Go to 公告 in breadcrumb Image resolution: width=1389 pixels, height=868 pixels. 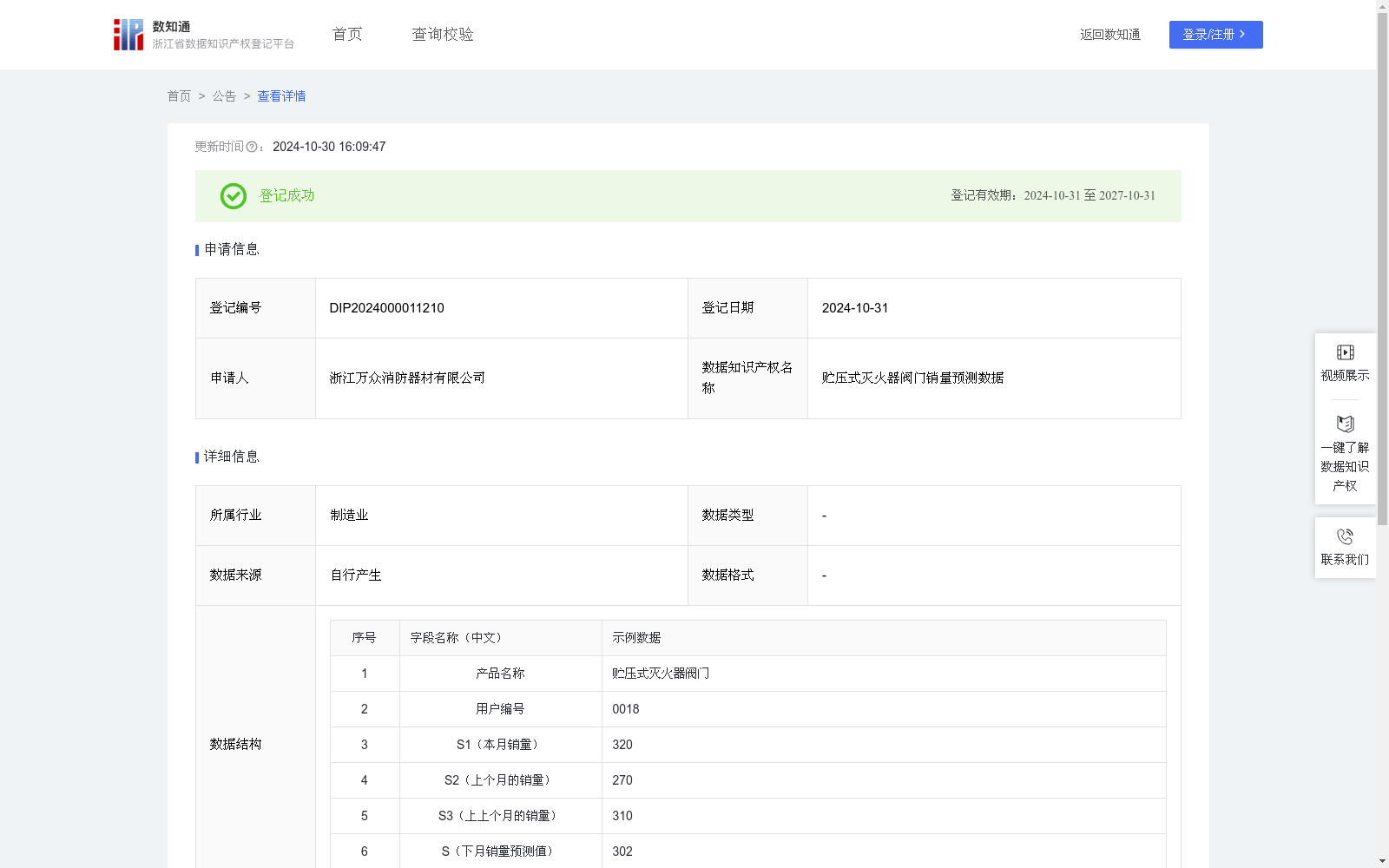point(224,96)
